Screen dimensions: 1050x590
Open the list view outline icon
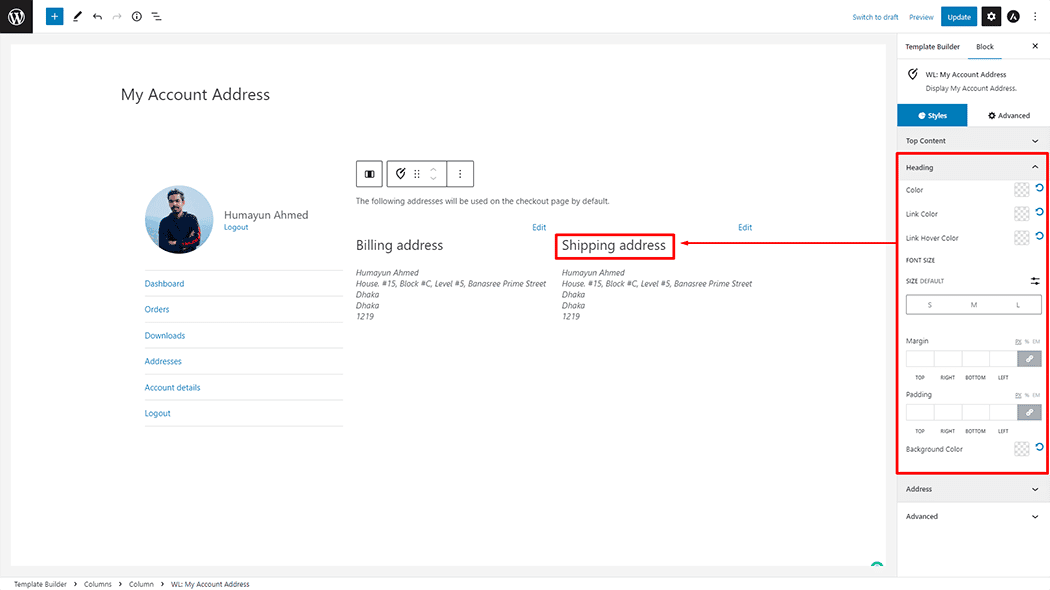click(x=157, y=17)
